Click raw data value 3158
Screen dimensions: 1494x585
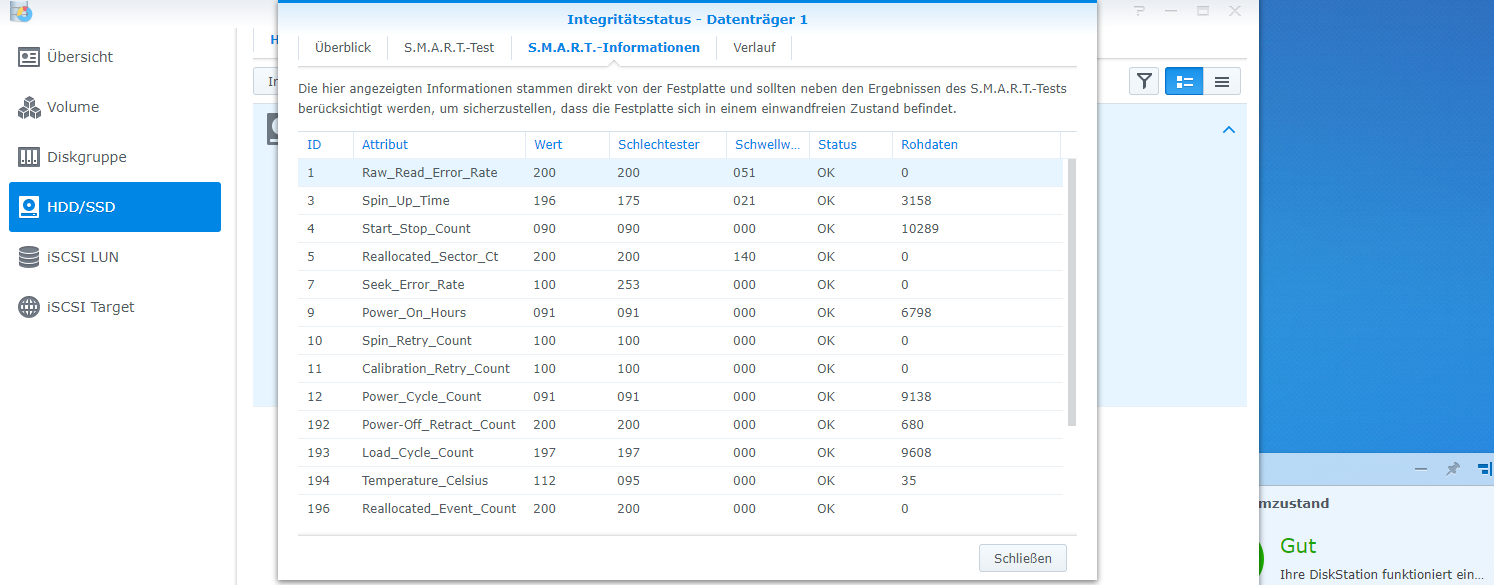click(916, 201)
